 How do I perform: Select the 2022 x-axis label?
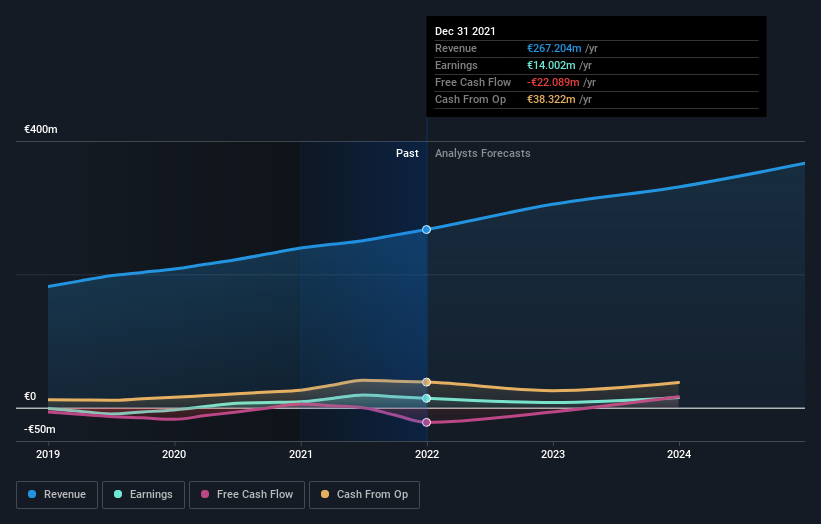coord(427,454)
